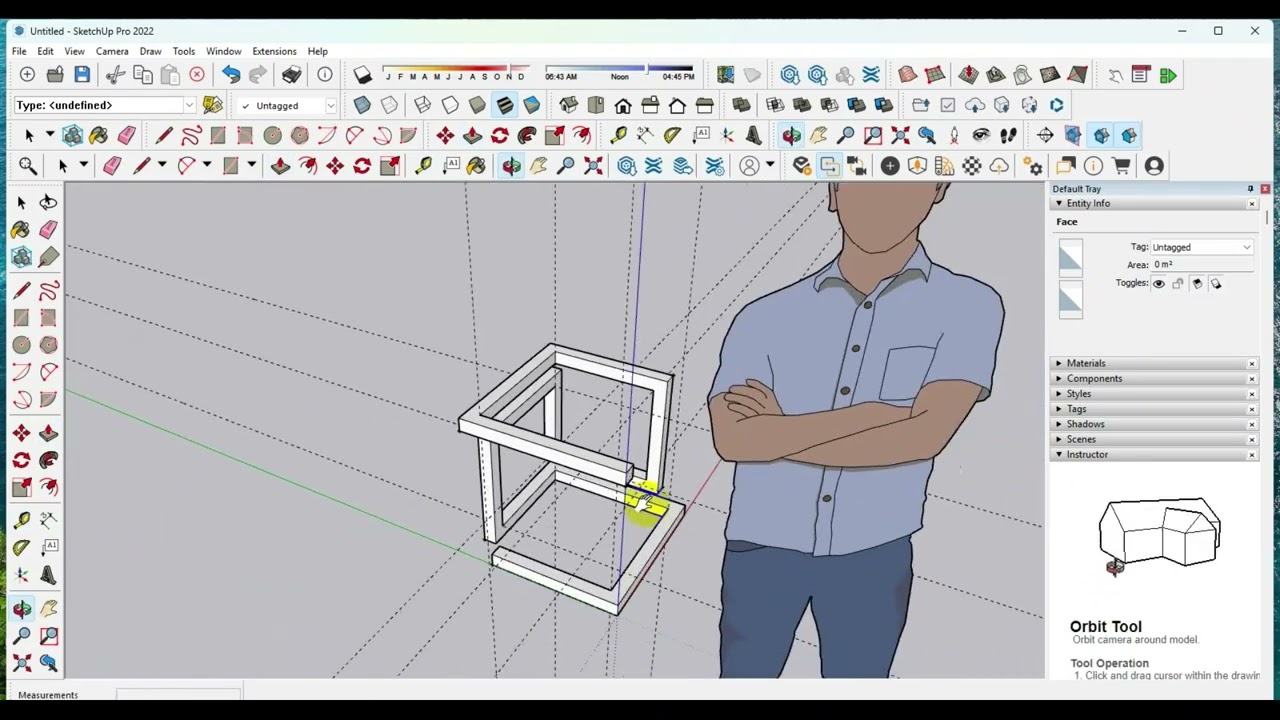Click the Undo arrow icon
The height and width of the screenshot is (720, 1280).
[231, 75]
